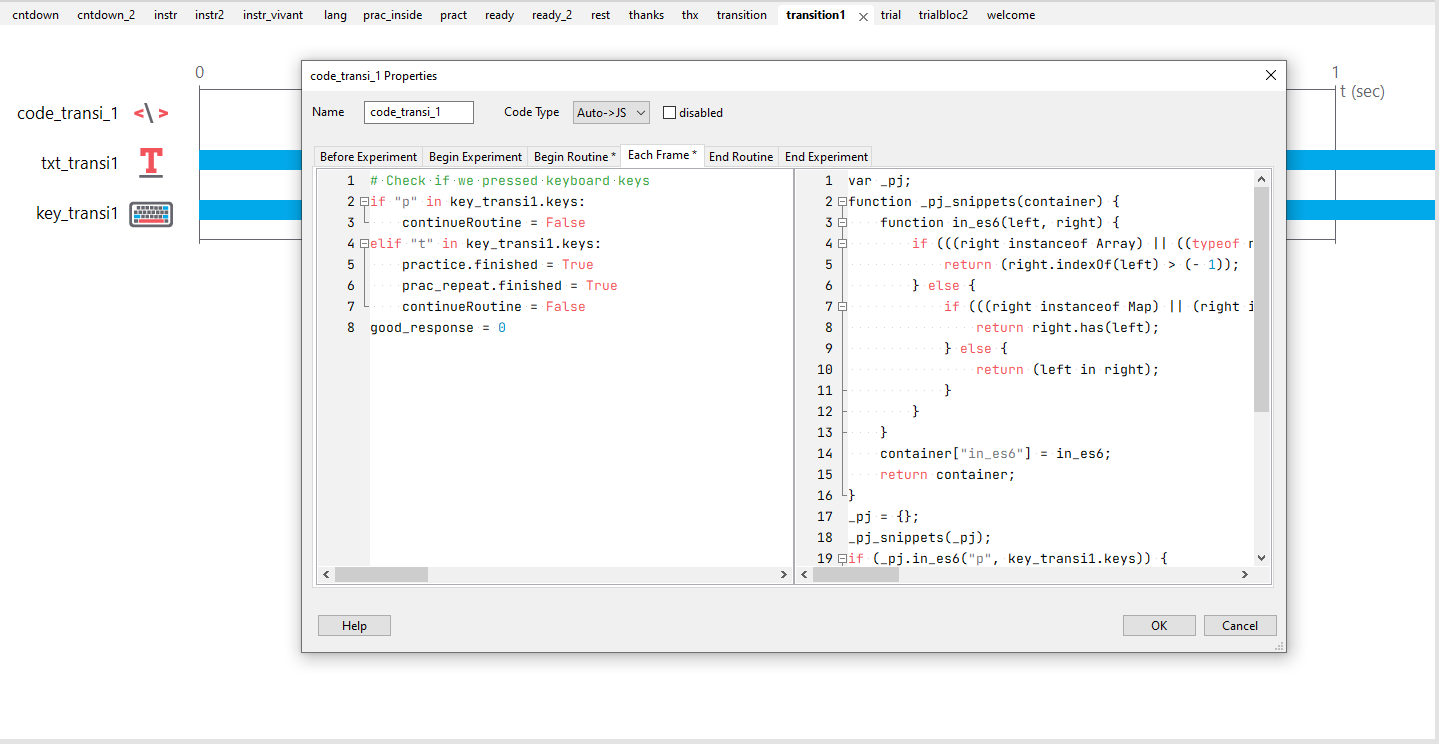Open the ready_2 routine tab

(x=552, y=15)
